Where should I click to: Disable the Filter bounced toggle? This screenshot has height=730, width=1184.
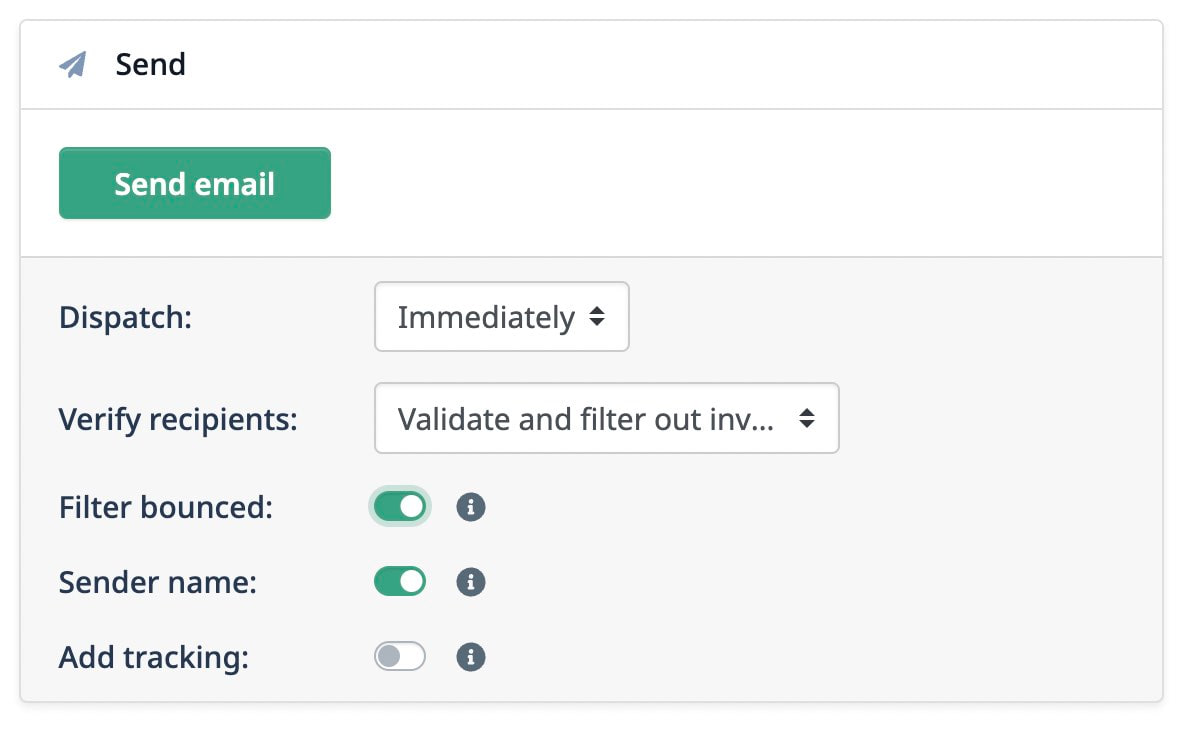(x=399, y=506)
